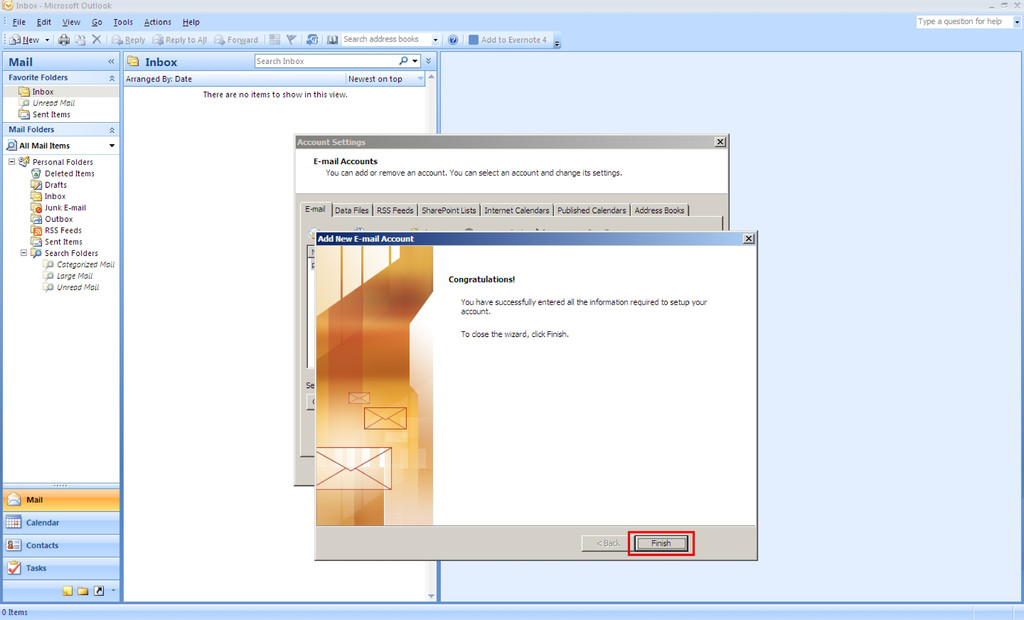Screen dimensions: 1024x620
Task: Click the Type a question for help box
Action: [964, 22]
